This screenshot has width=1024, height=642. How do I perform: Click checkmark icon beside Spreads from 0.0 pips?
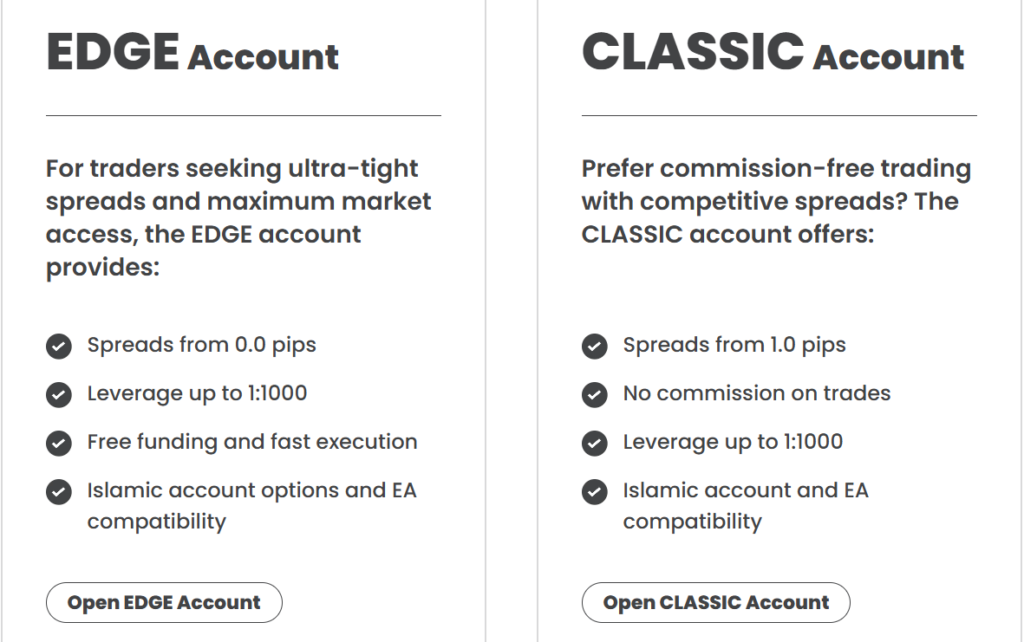59,346
